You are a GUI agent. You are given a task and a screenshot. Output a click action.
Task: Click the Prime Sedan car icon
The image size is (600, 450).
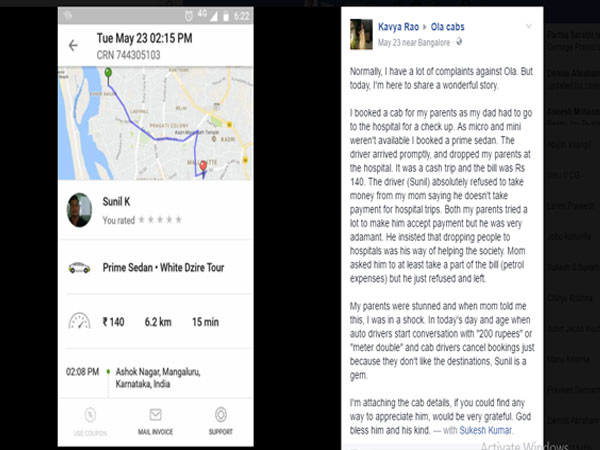pyautogui.click(x=79, y=268)
